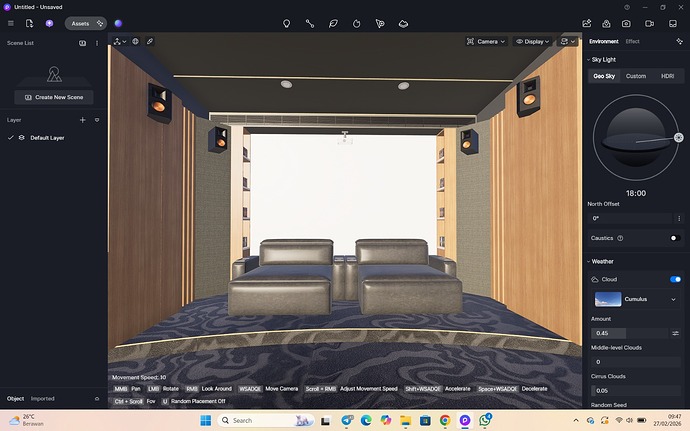Image resolution: width=690 pixels, height=431 pixels.
Task: Click the Amount settings slider icon
Action: [x=676, y=333]
